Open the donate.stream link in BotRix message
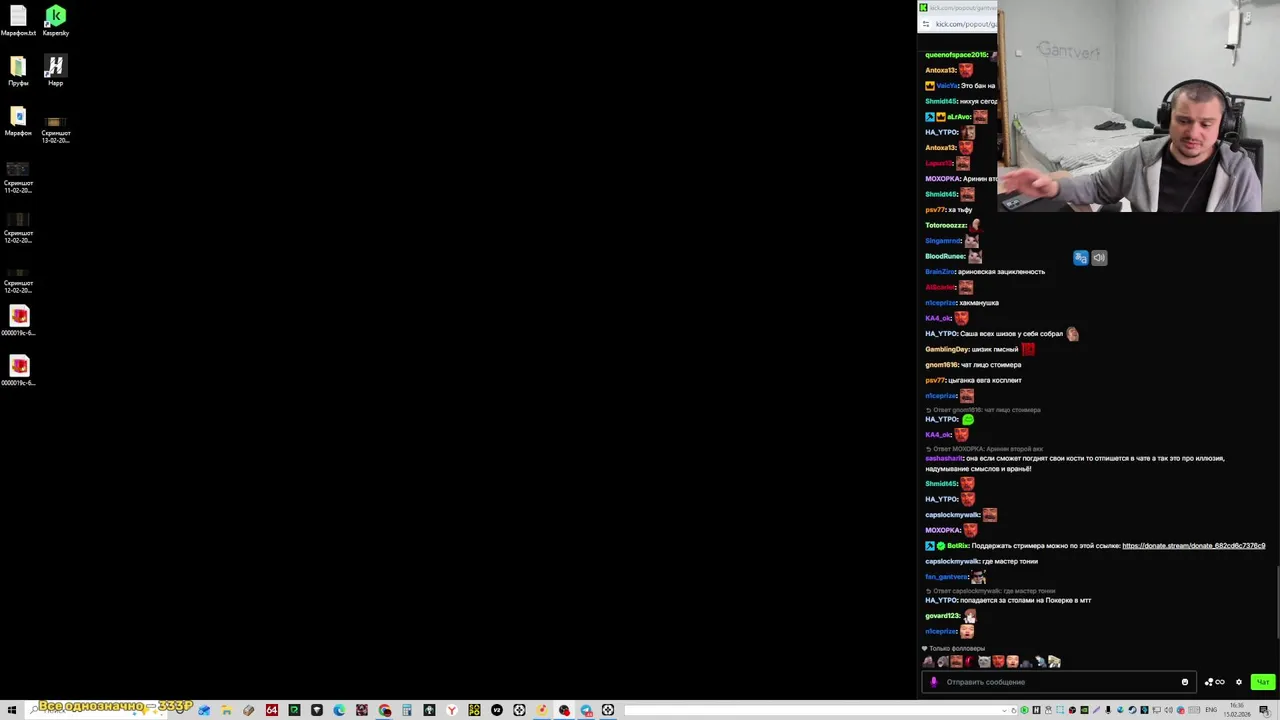Viewport: 1280px width, 720px height. 1193,546
